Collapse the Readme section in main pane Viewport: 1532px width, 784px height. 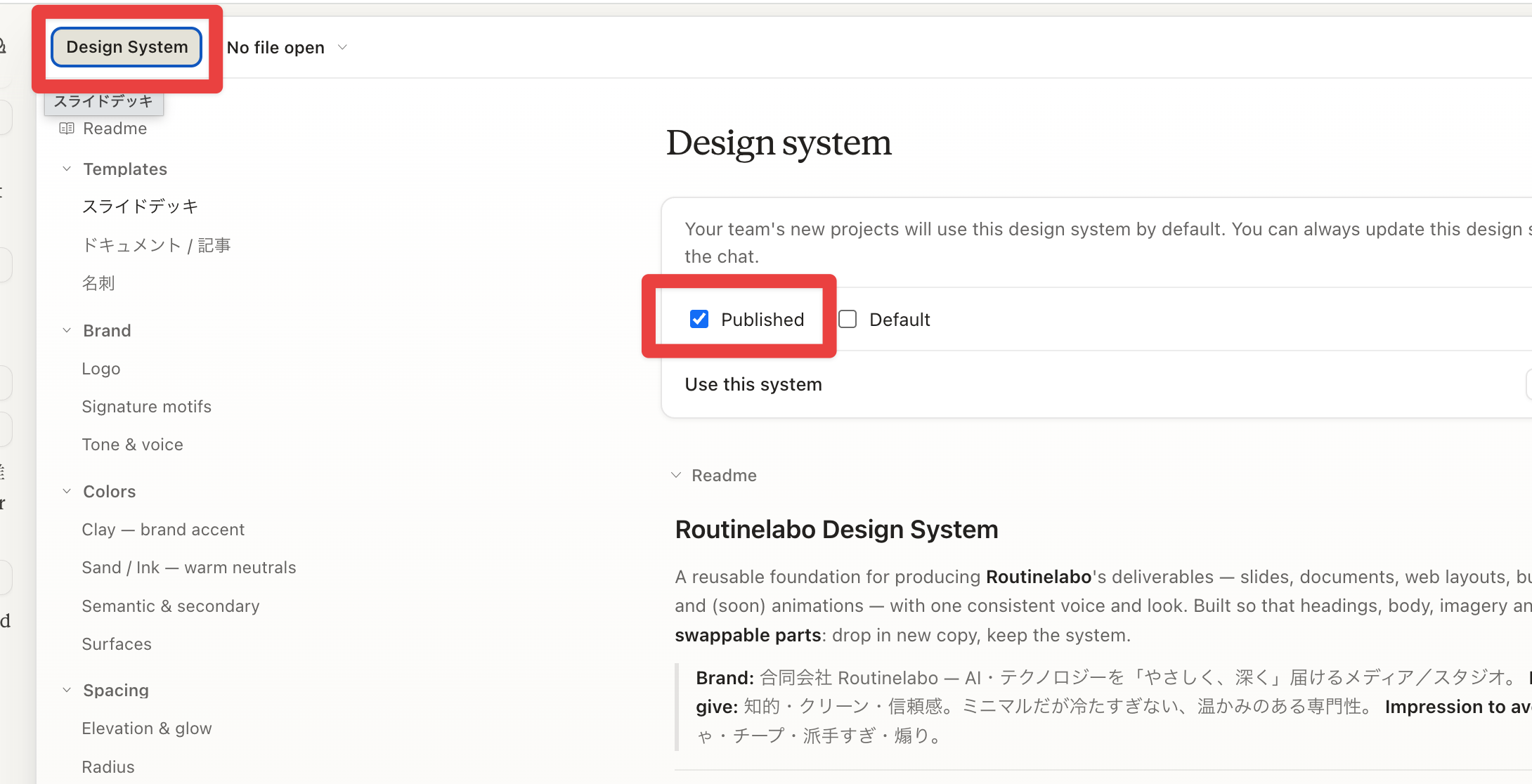[676, 475]
